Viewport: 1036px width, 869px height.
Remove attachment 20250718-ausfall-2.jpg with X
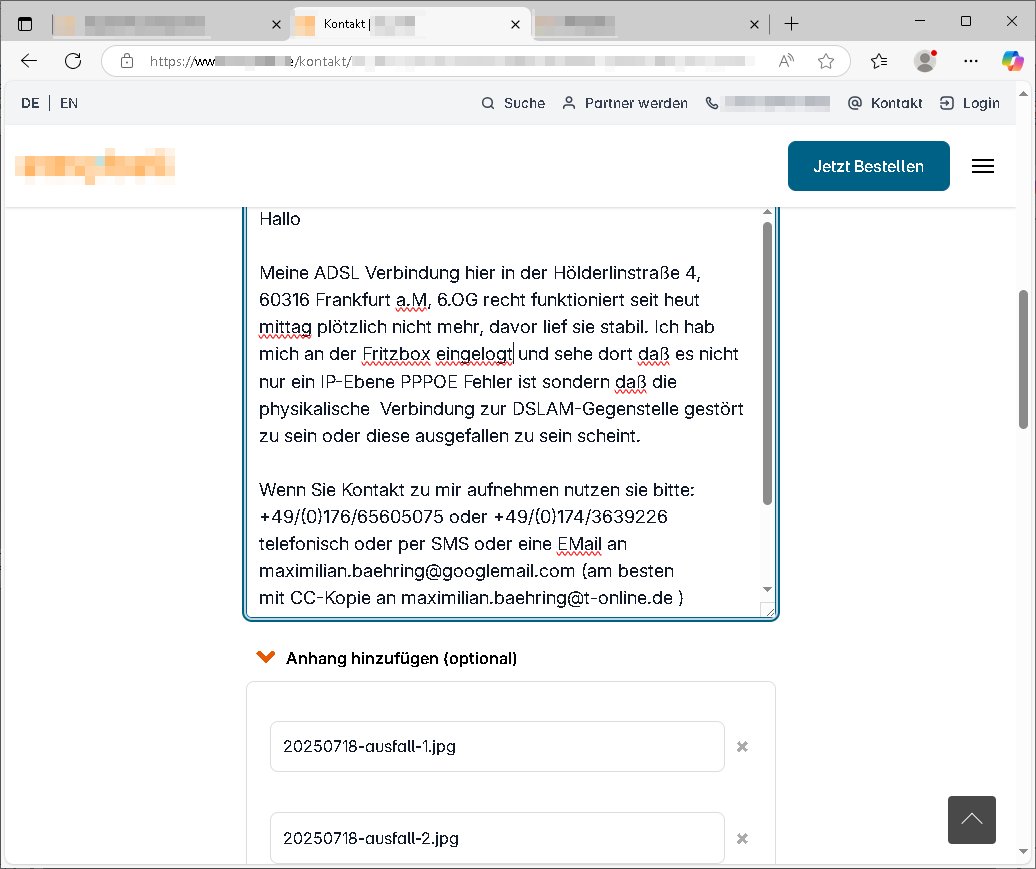[x=742, y=839]
